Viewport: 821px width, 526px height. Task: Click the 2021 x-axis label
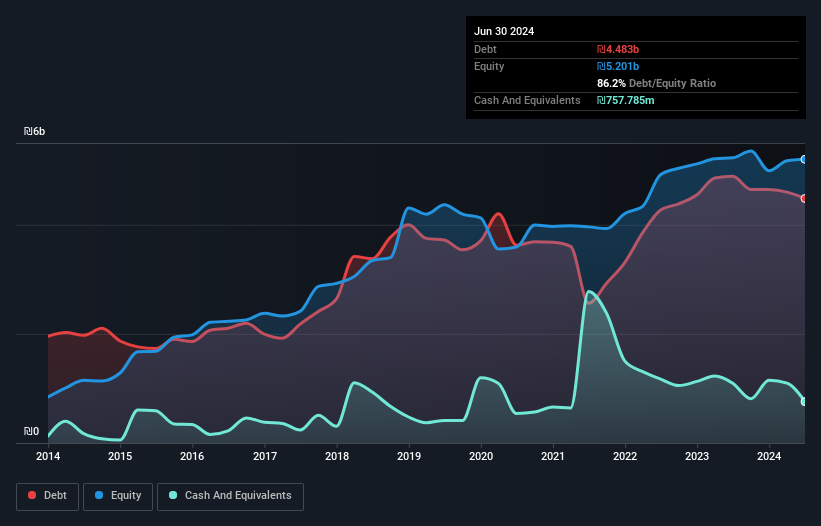pyautogui.click(x=553, y=456)
